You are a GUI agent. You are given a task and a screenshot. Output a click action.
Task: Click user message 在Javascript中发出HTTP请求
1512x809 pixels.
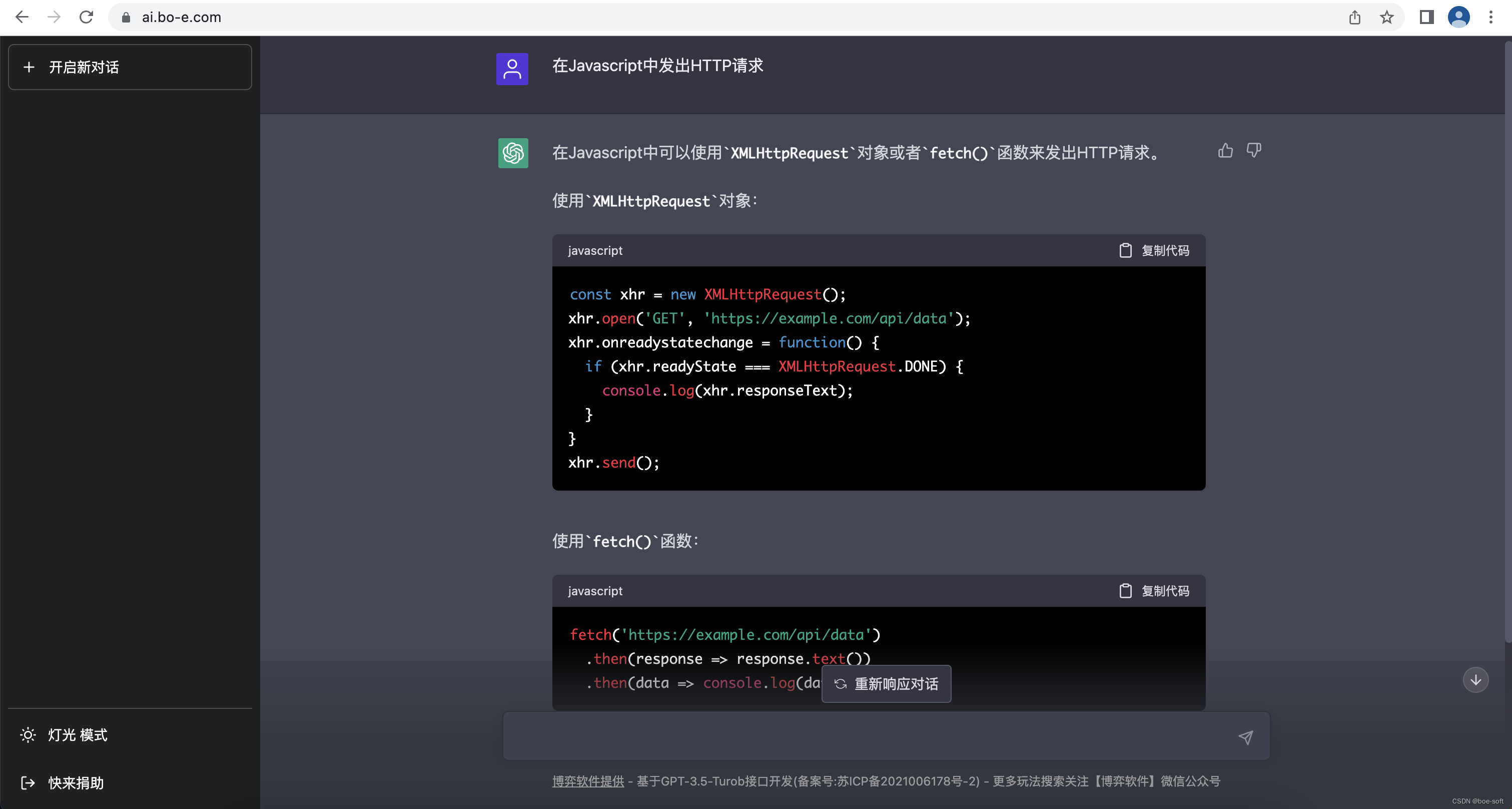[657, 66]
